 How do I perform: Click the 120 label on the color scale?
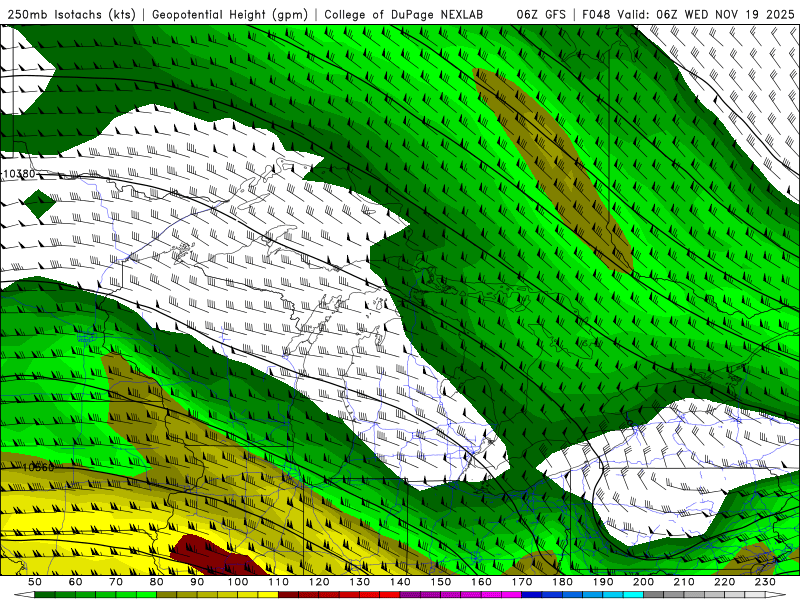click(319, 582)
